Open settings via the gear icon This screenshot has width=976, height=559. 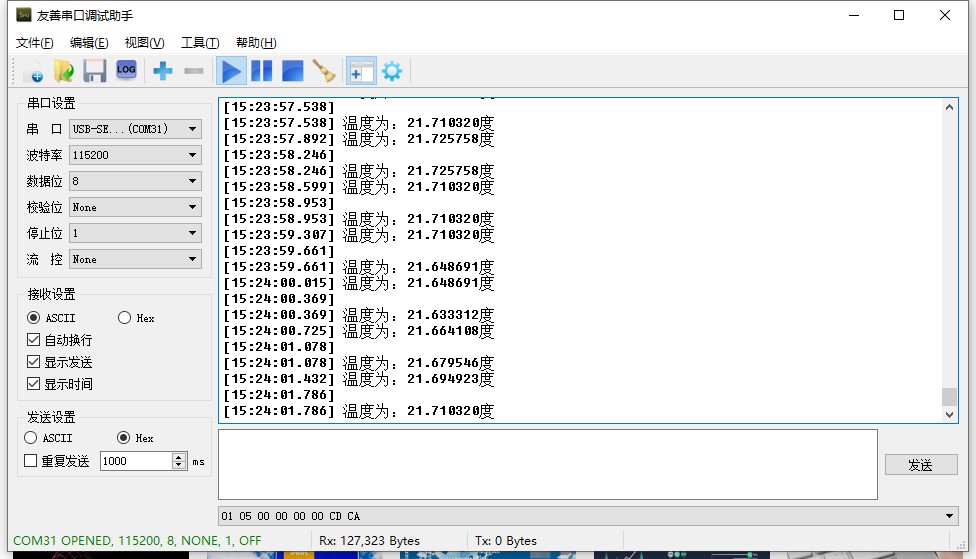click(392, 71)
